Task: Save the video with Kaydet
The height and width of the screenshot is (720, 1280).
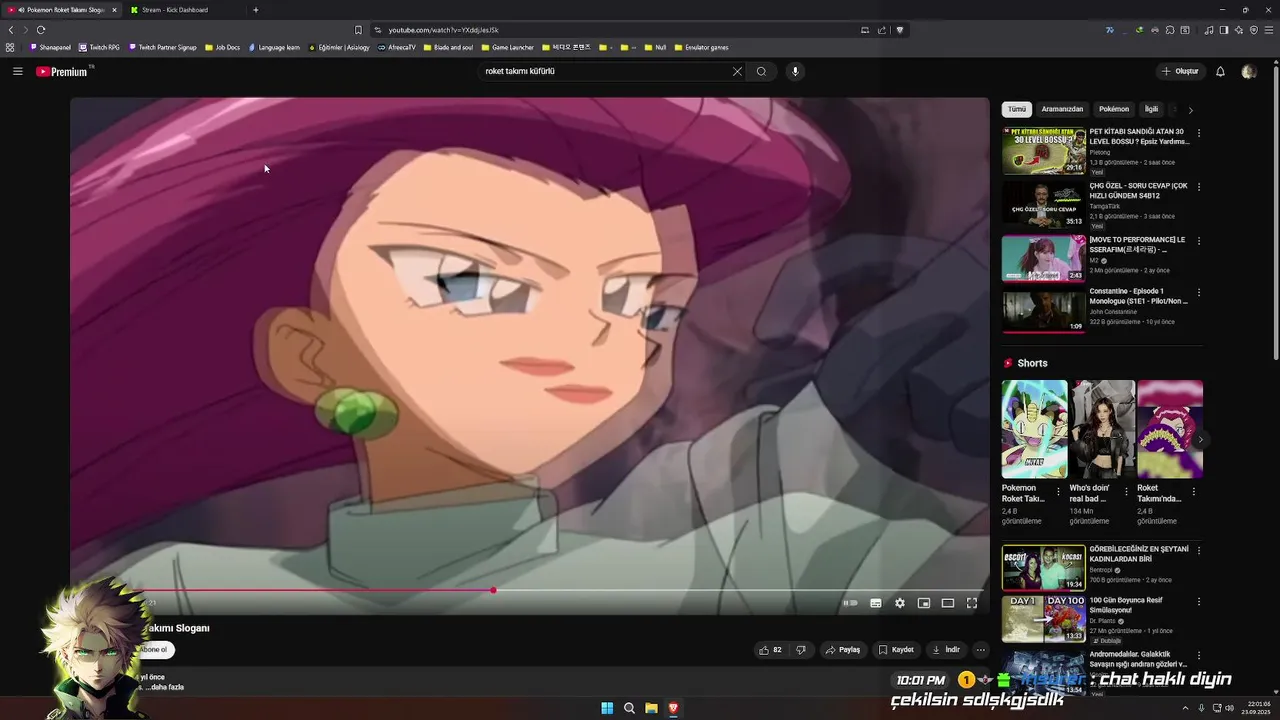Action: pos(896,650)
